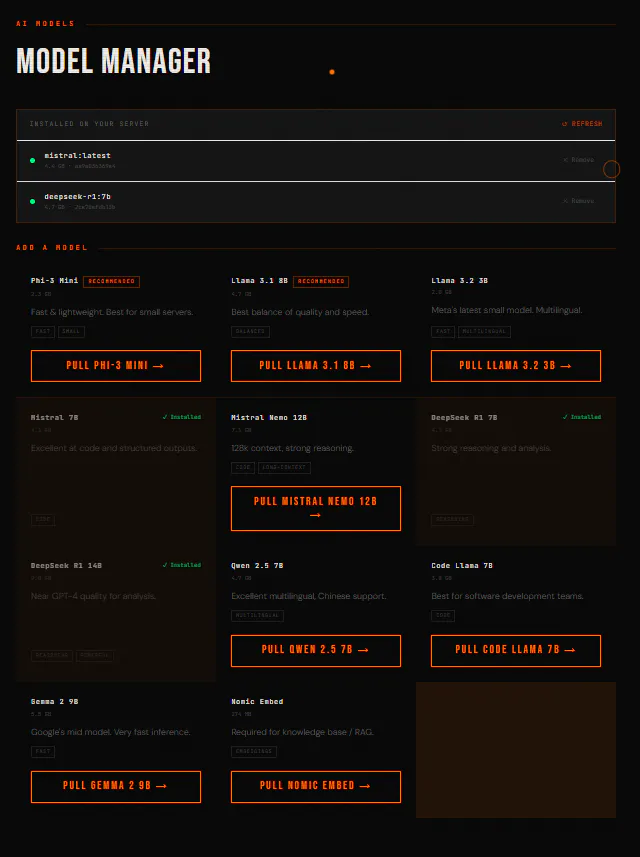Select the Llama 3.1 8B card title
Viewport: 640px width, 857px height.
[259, 281]
